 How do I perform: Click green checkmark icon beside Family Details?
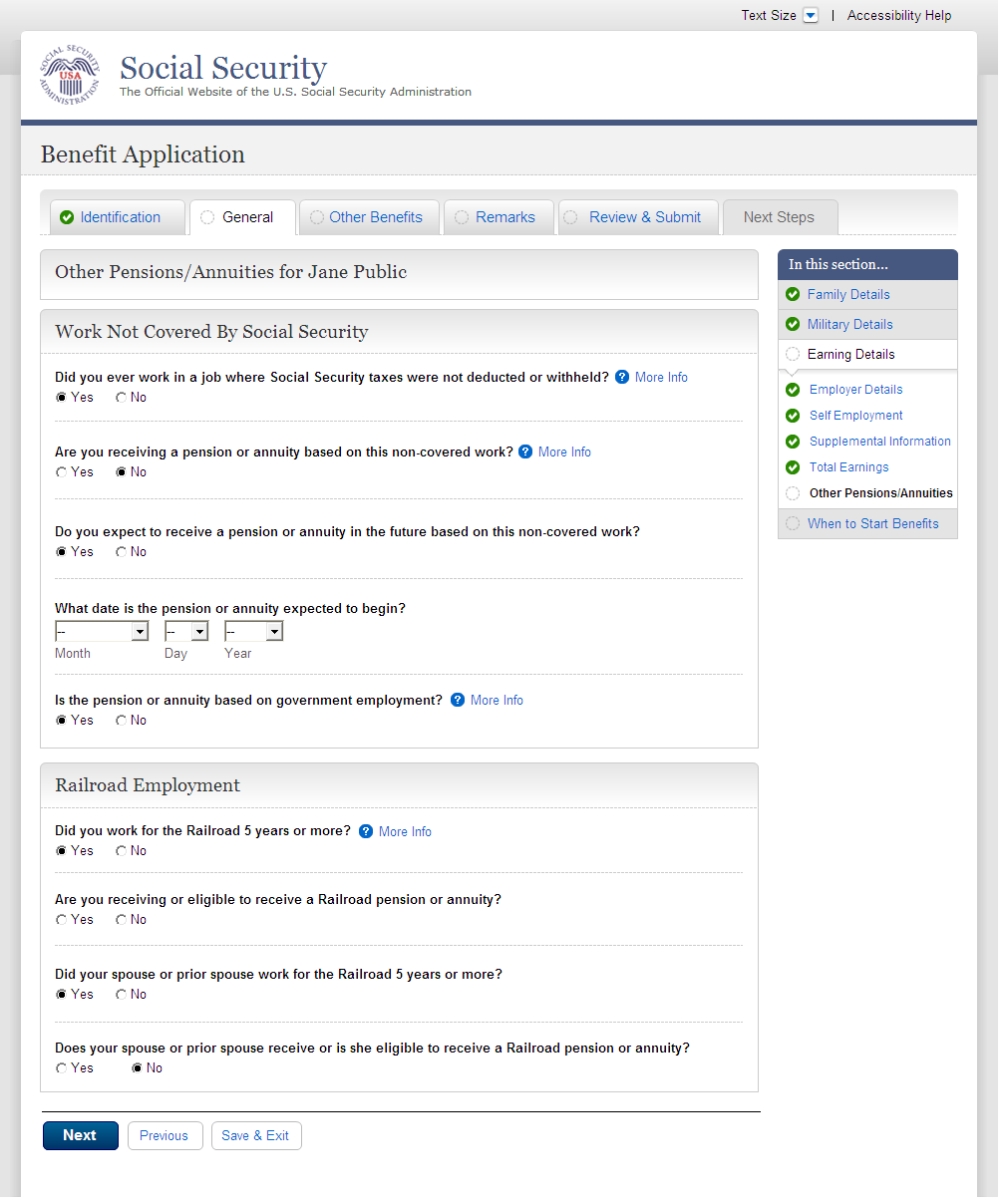[793, 294]
